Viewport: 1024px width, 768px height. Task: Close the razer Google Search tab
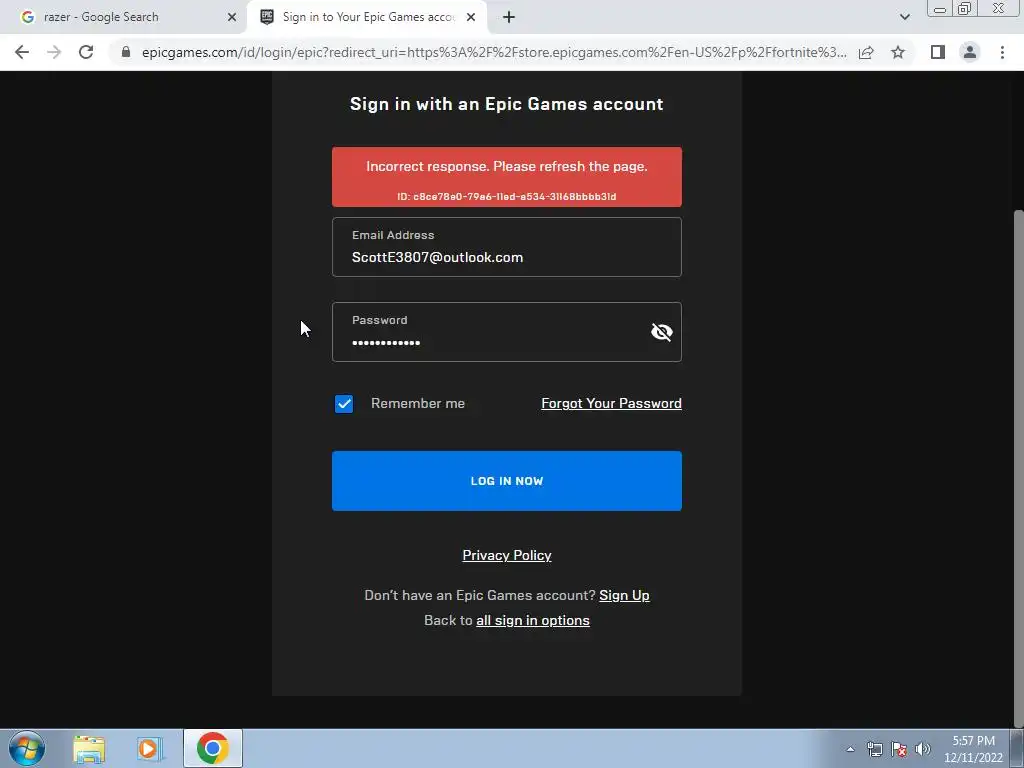click(232, 17)
